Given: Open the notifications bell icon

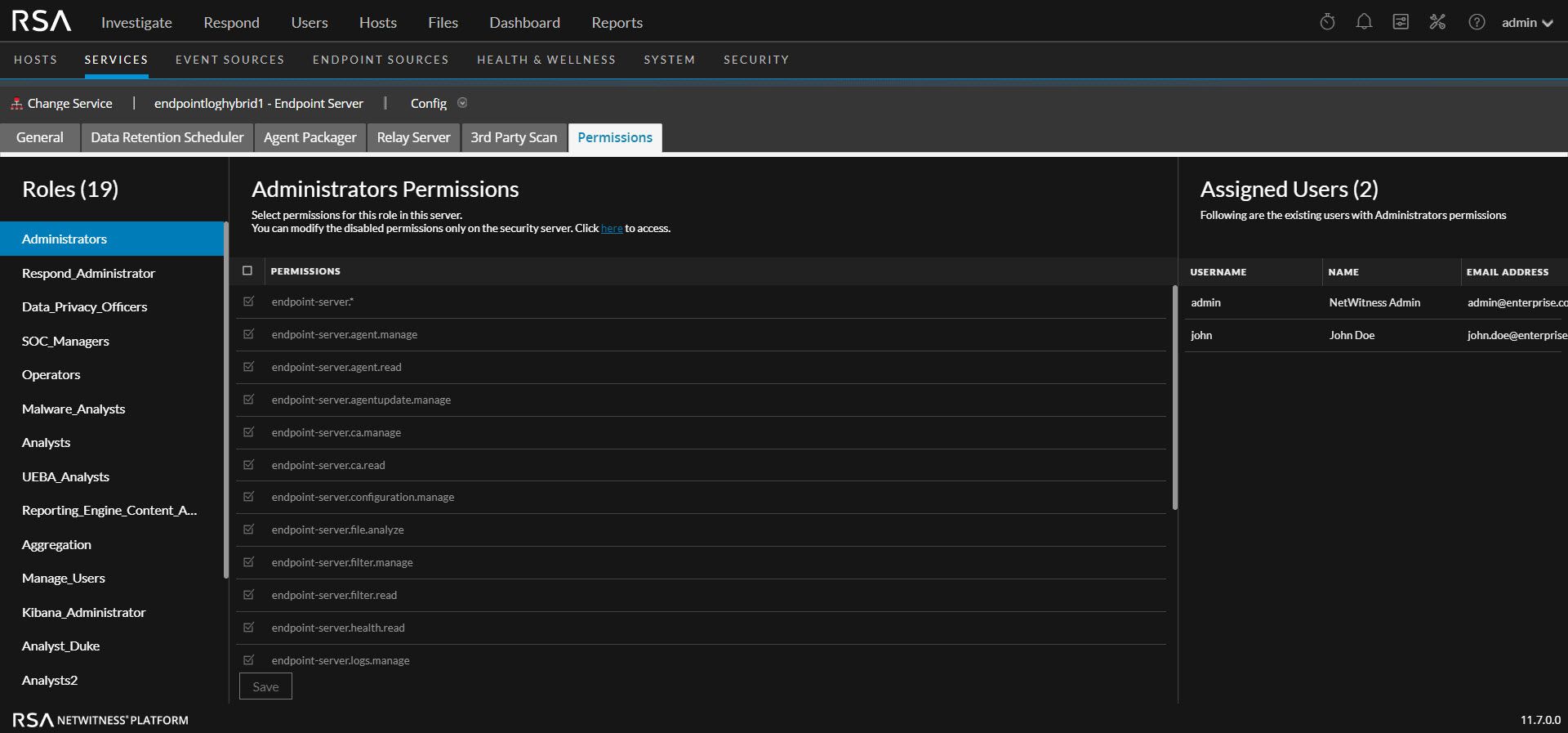Looking at the screenshot, I should pos(1364,22).
